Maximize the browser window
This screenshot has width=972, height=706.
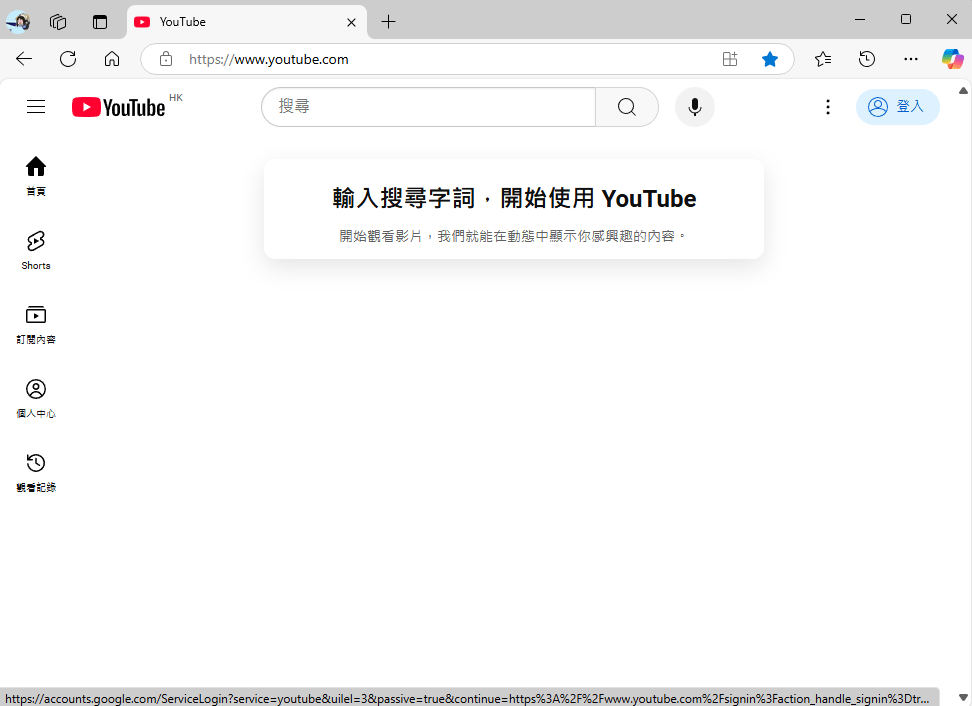[906, 20]
